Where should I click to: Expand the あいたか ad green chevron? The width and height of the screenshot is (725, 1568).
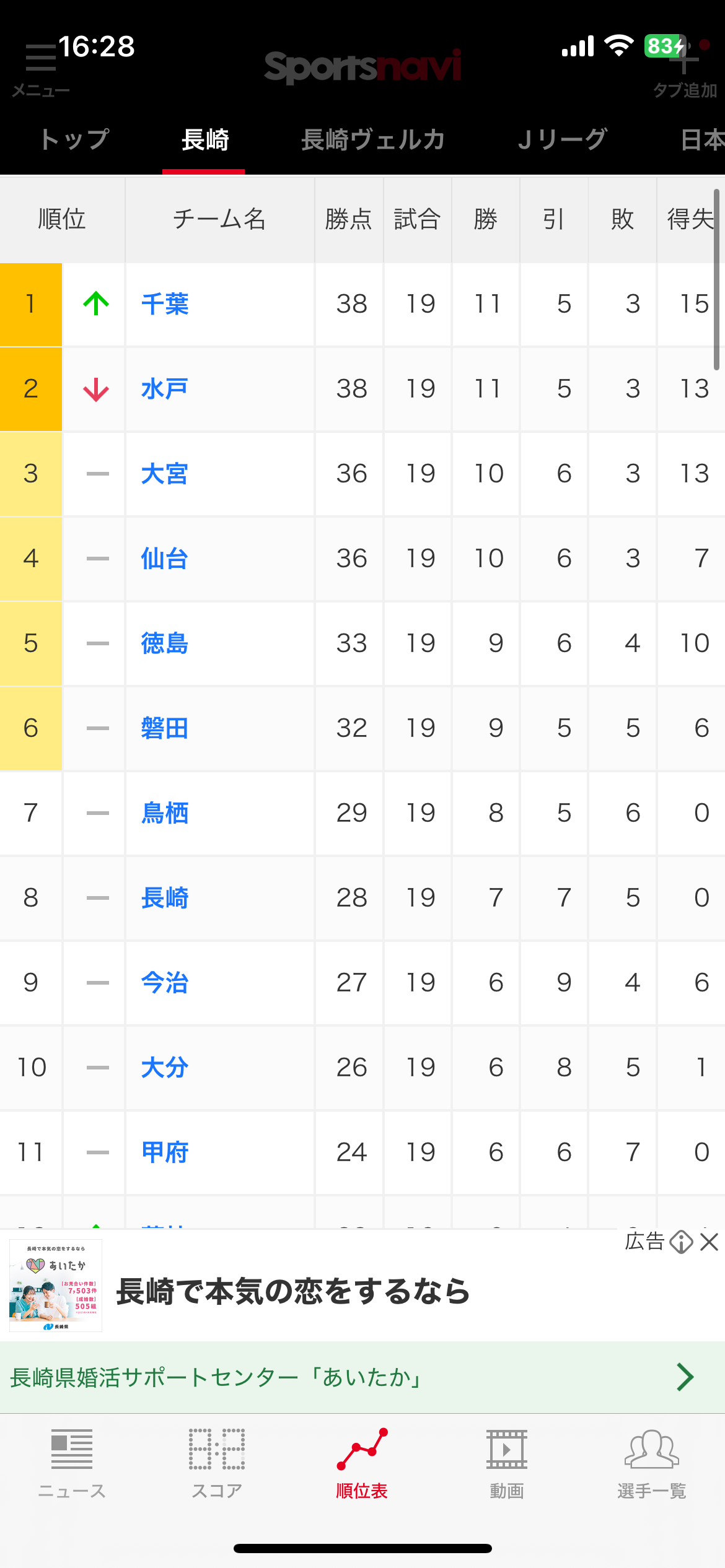pyautogui.click(x=685, y=1377)
